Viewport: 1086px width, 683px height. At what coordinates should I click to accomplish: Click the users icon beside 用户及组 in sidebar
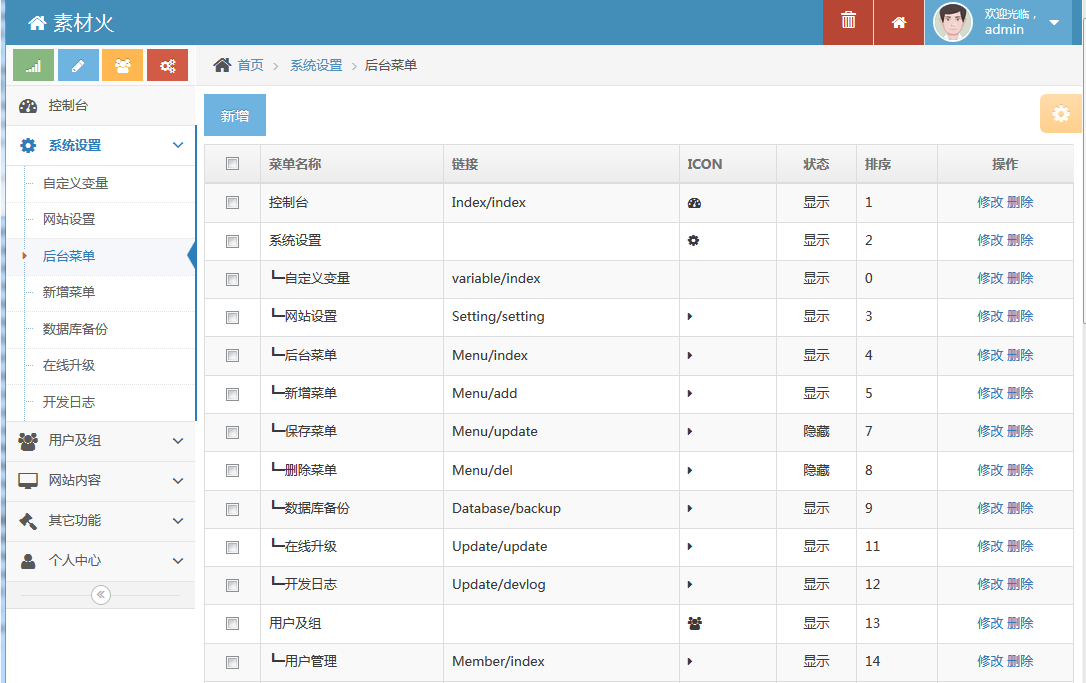click(28, 441)
